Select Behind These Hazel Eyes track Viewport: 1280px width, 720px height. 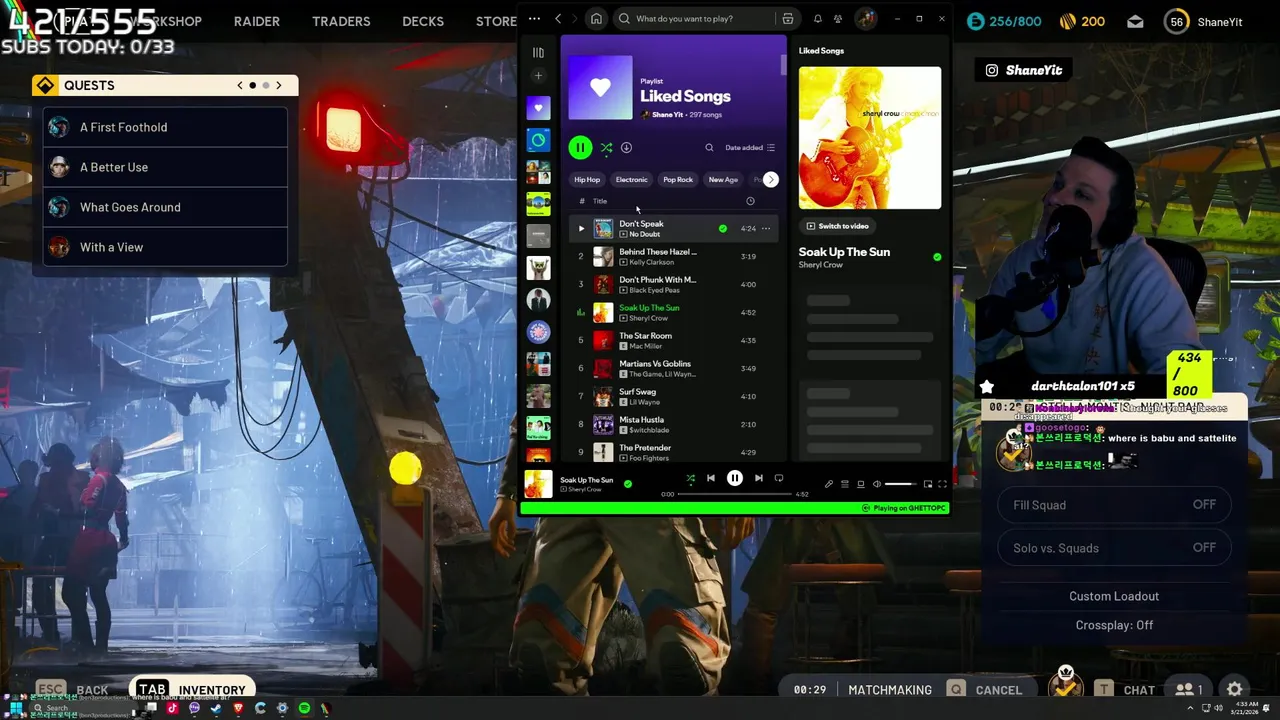click(674, 256)
